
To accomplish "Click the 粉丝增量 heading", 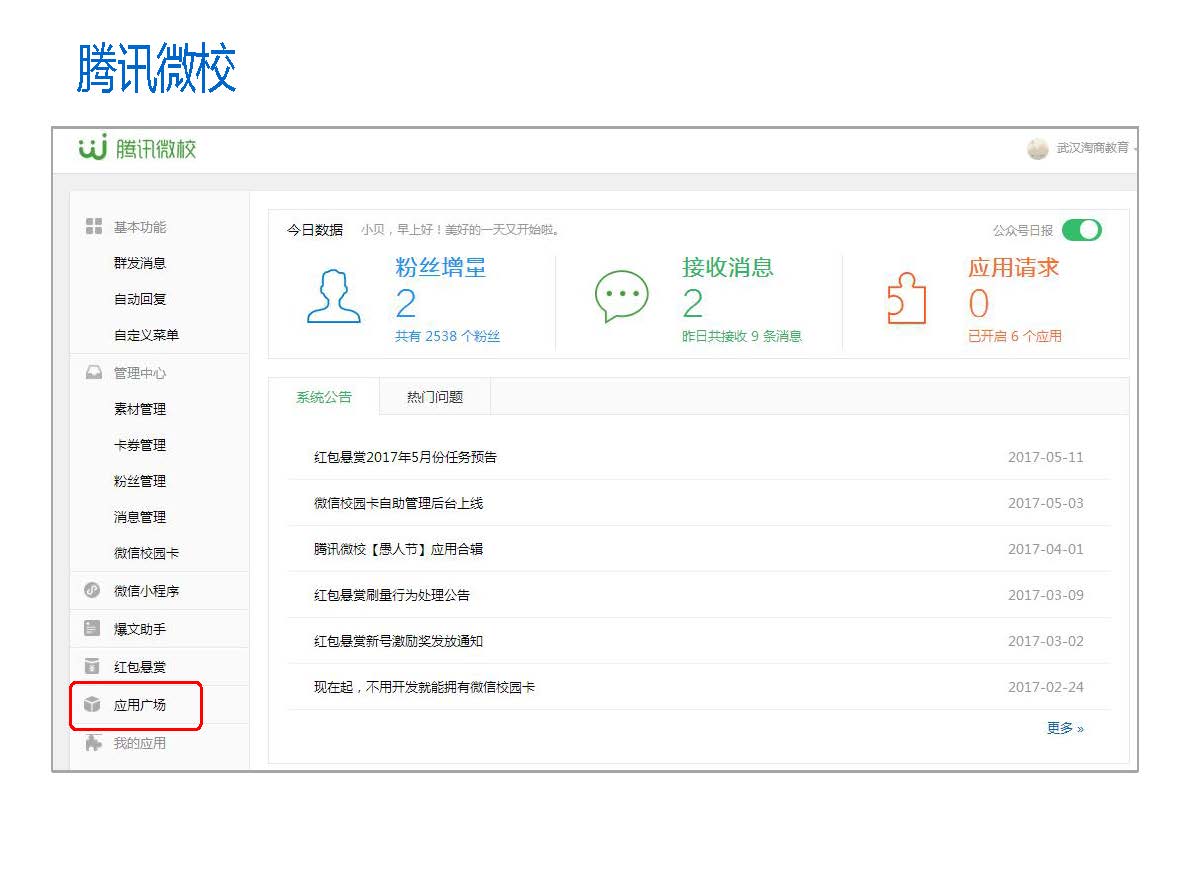I will pos(440,267).
